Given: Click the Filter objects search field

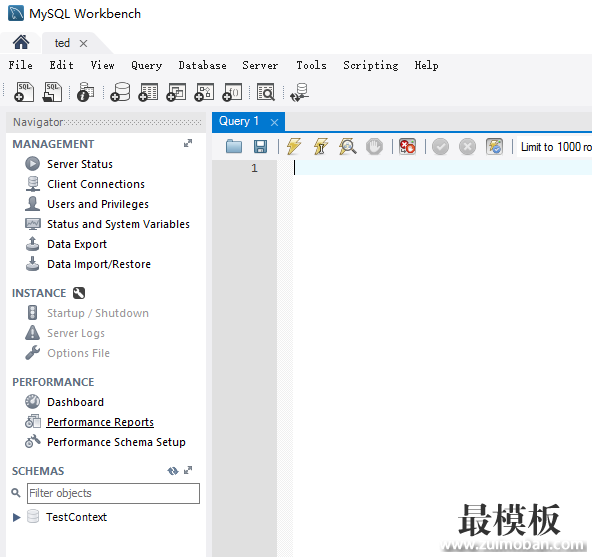Looking at the screenshot, I should [x=113, y=493].
